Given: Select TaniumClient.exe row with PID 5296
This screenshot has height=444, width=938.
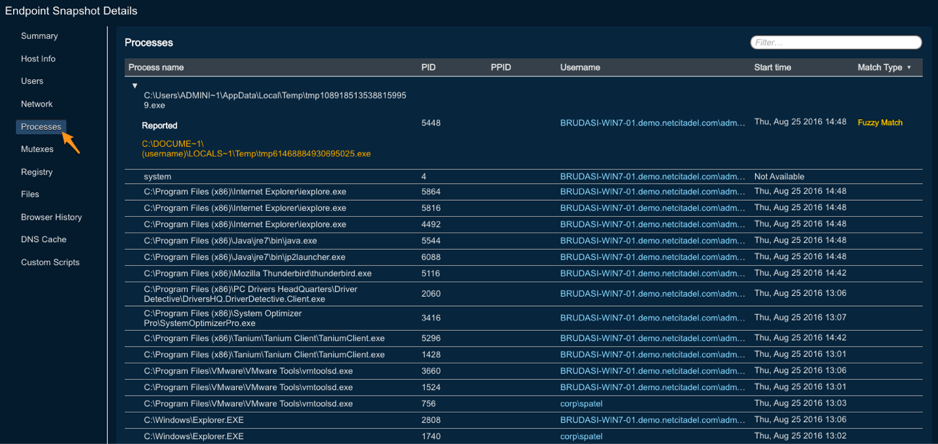Looking at the screenshot, I should click(525, 338).
